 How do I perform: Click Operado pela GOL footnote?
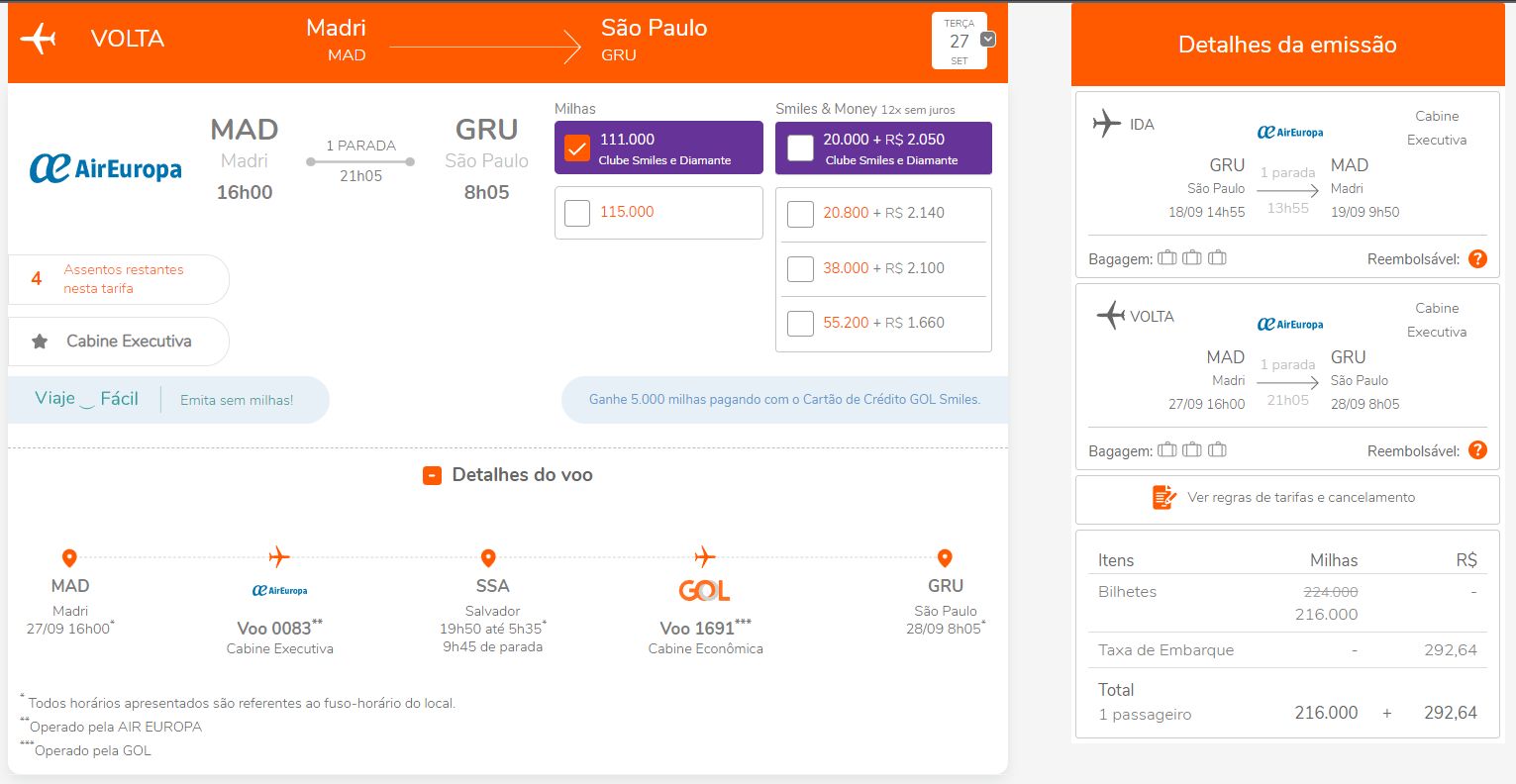(86, 750)
